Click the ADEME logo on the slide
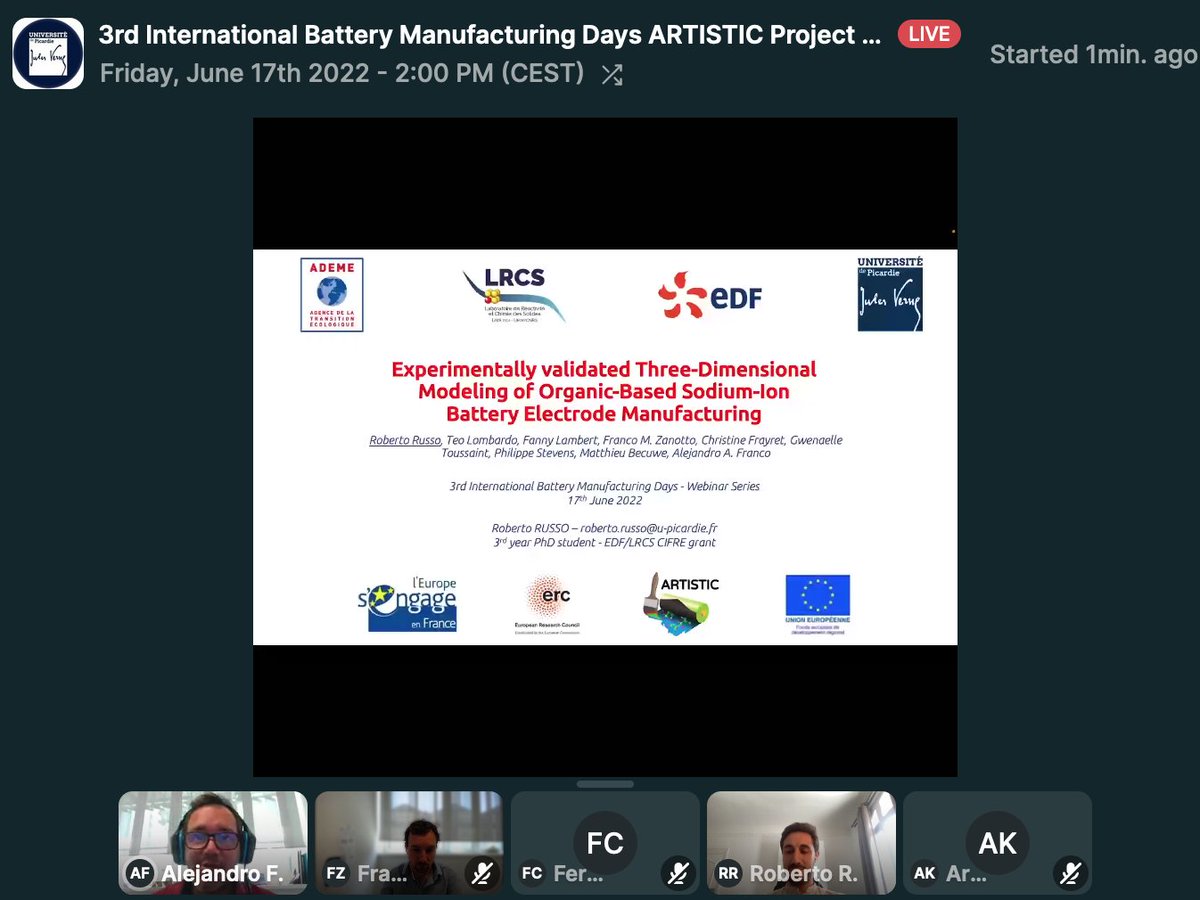The height and width of the screenshot is (900, 1200). (332, 295)
